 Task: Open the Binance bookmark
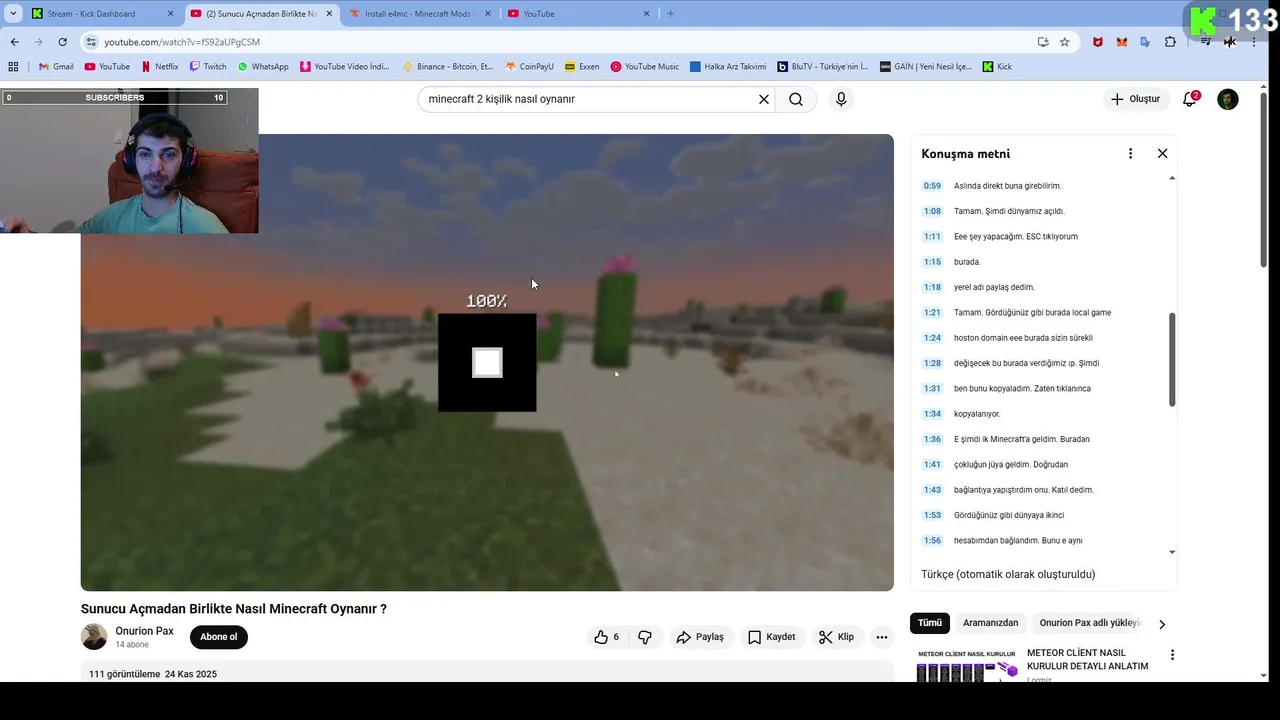(x=448, y=67)
